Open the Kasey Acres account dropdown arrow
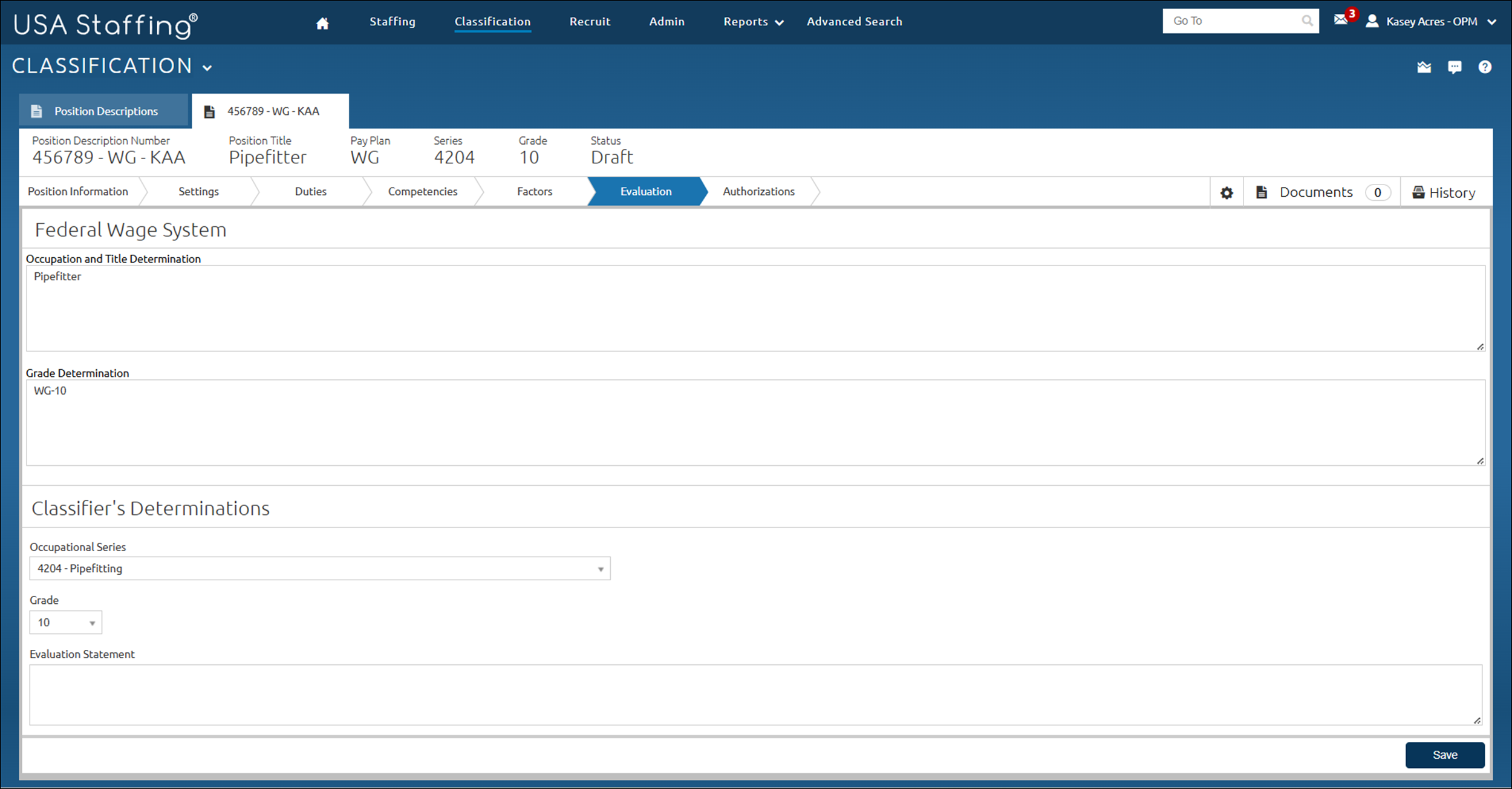 [1491, 22]
